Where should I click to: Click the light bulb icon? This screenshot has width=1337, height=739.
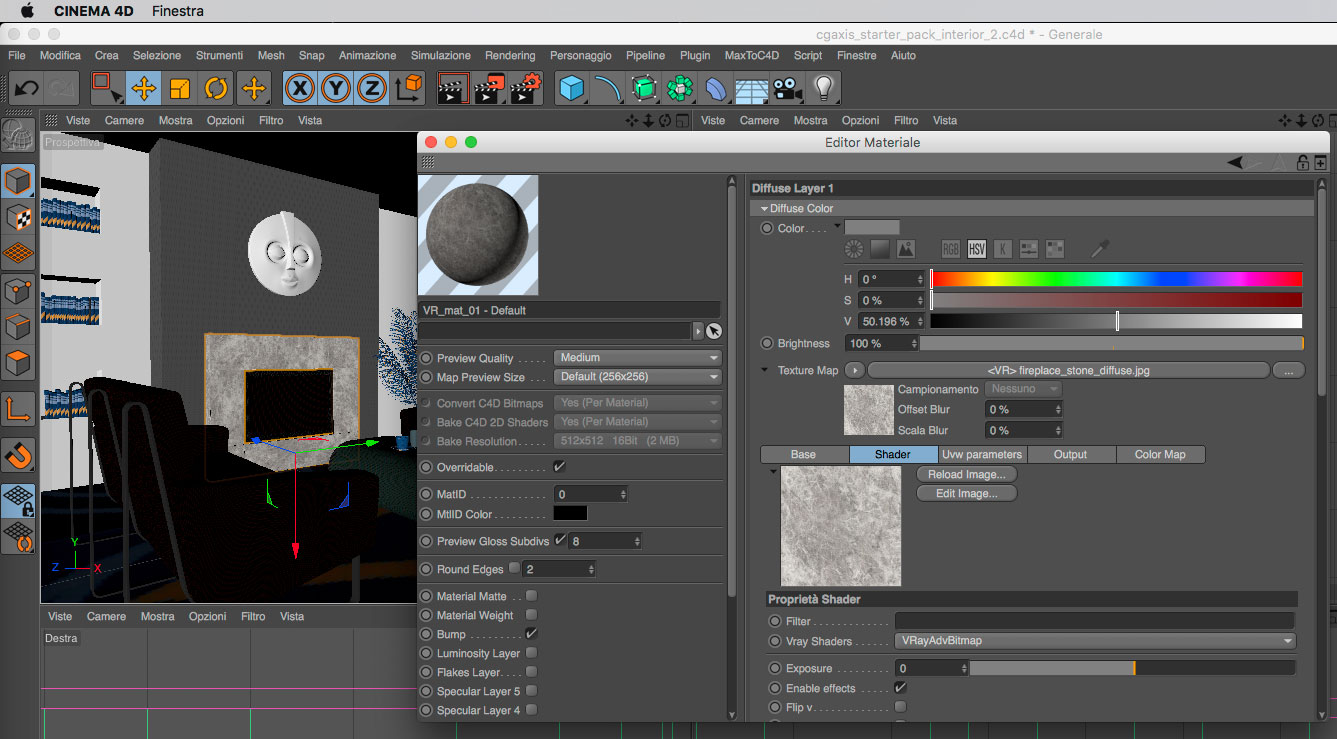823,89
